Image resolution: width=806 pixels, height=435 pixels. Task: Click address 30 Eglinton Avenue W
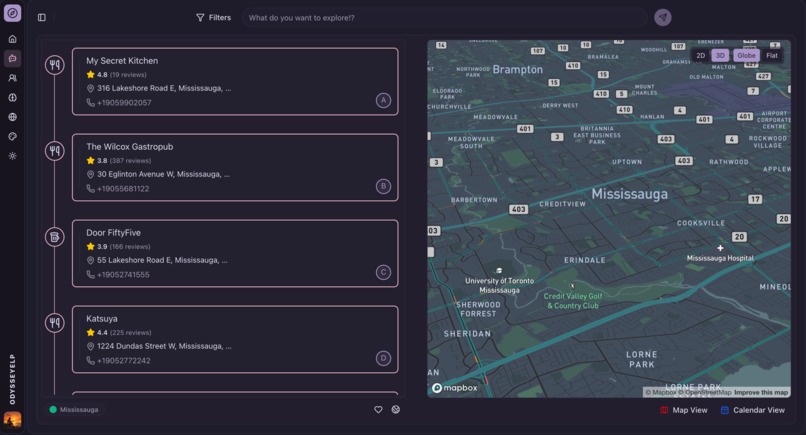click(163, 174)
